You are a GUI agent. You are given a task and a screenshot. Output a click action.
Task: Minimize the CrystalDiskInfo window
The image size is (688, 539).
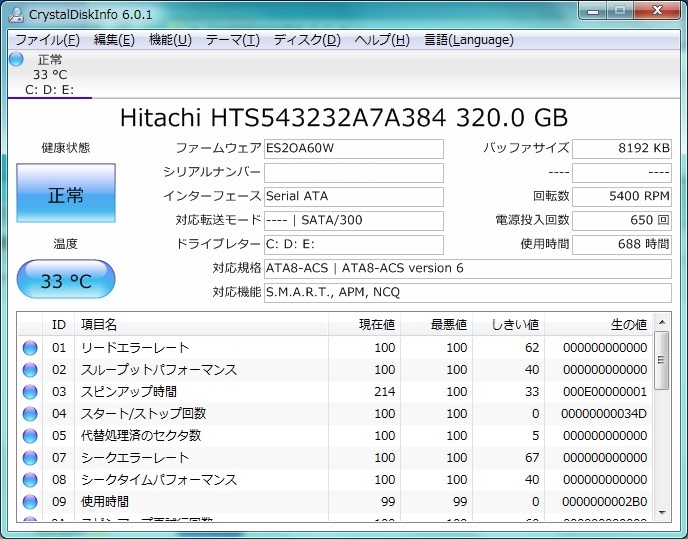(593, 11)
